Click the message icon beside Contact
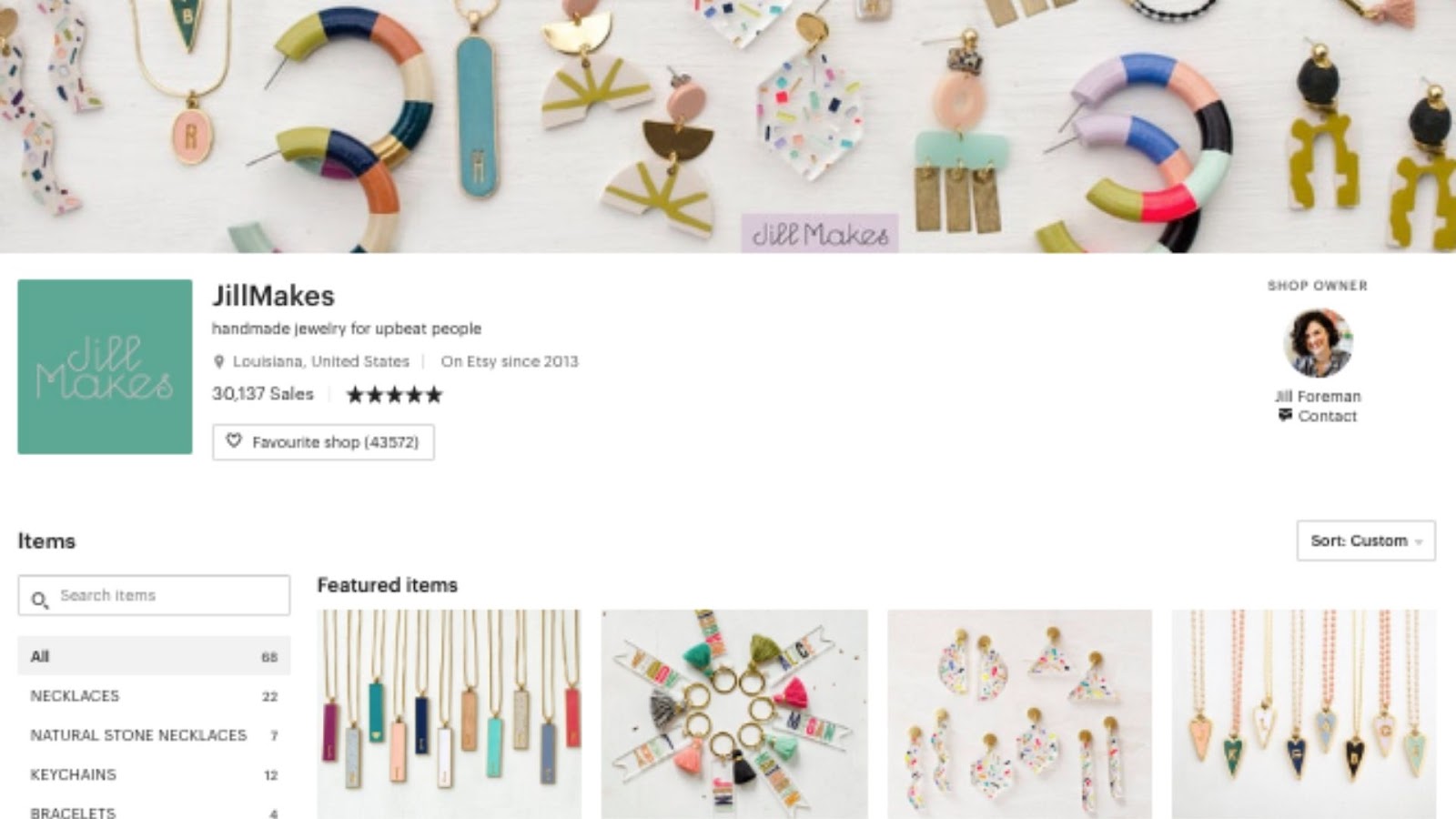The image size is (1456, 819). (1285, 415)
